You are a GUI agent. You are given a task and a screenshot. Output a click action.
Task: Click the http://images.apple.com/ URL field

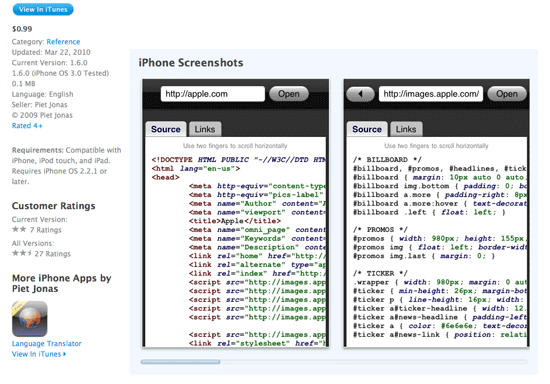coord(431,94)
